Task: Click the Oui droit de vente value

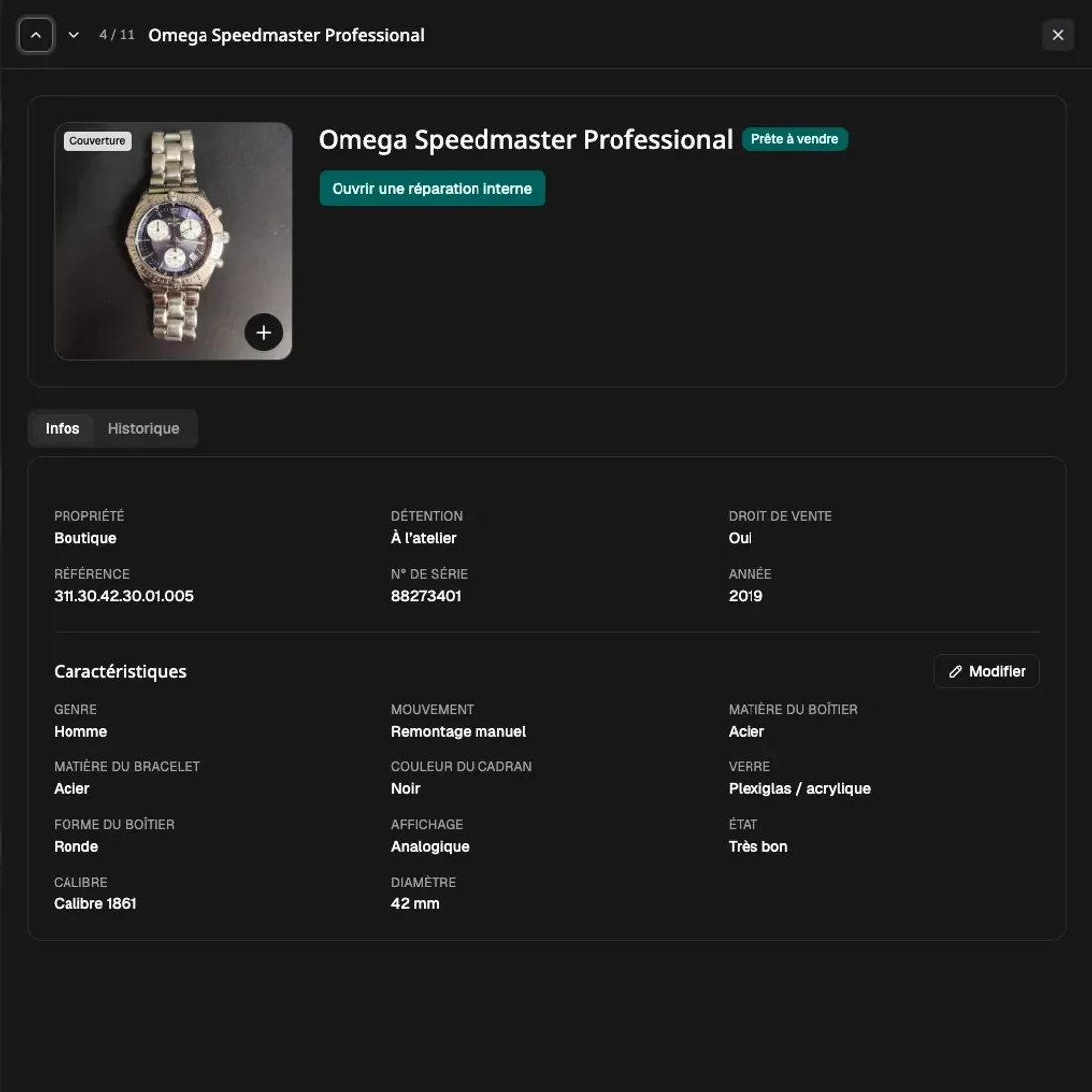Action: [x=740, y=538]
